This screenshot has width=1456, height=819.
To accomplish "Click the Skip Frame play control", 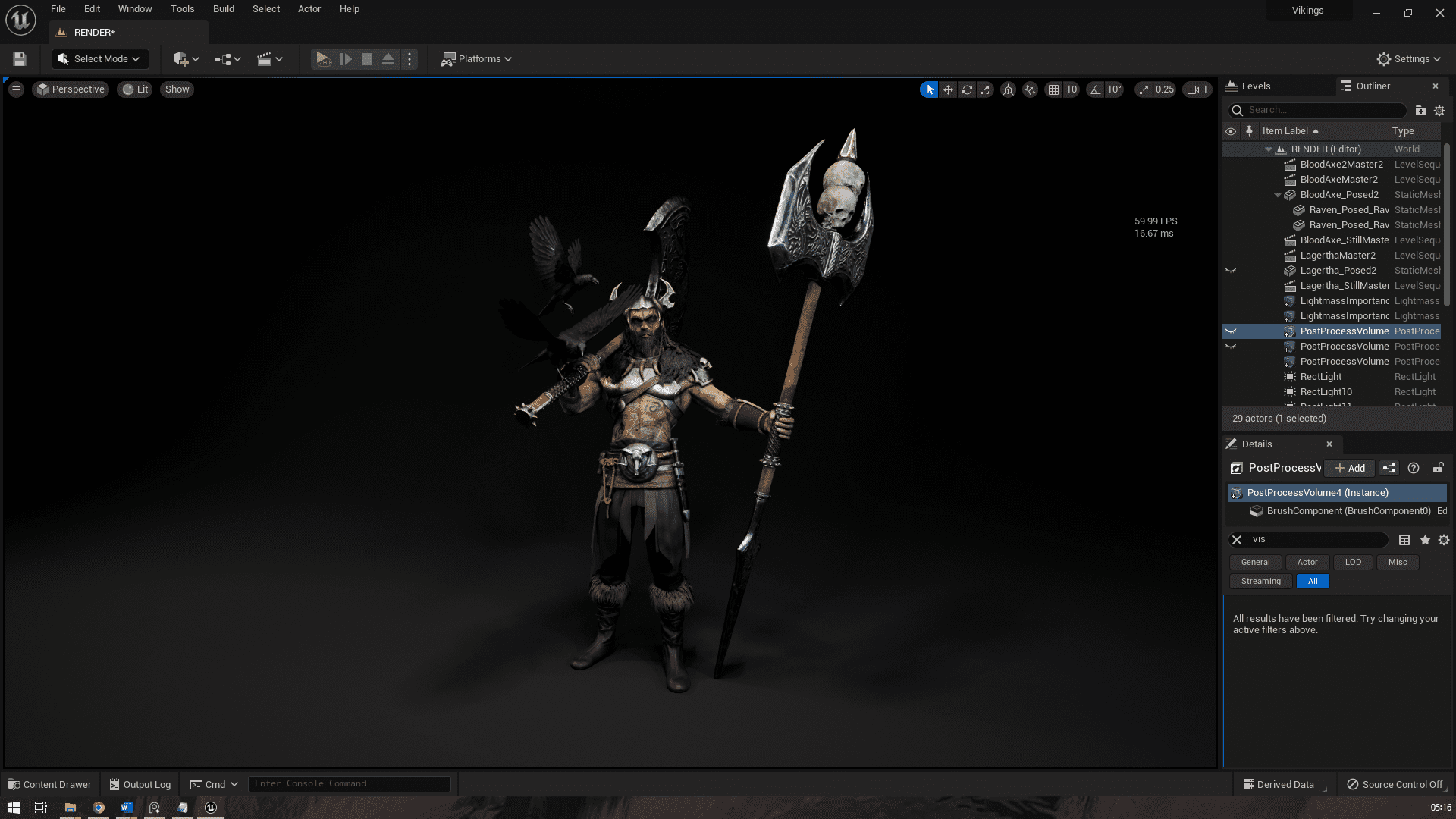I will coord(346,59).
